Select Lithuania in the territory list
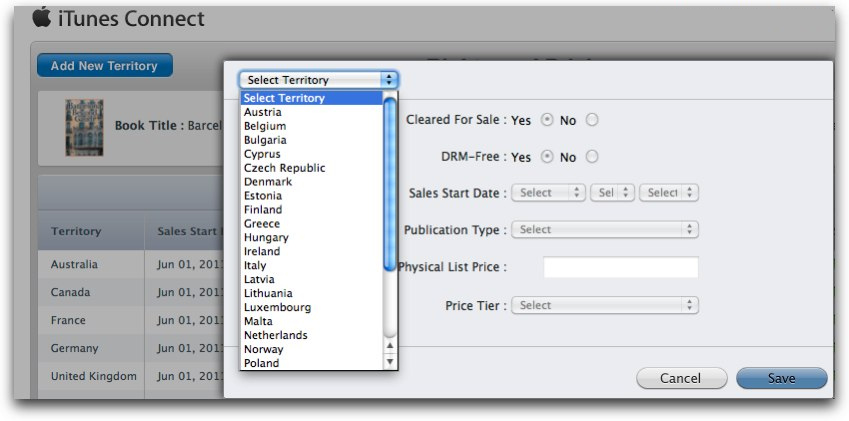This screenshot has width=849, height=421. tap(312, 293)
